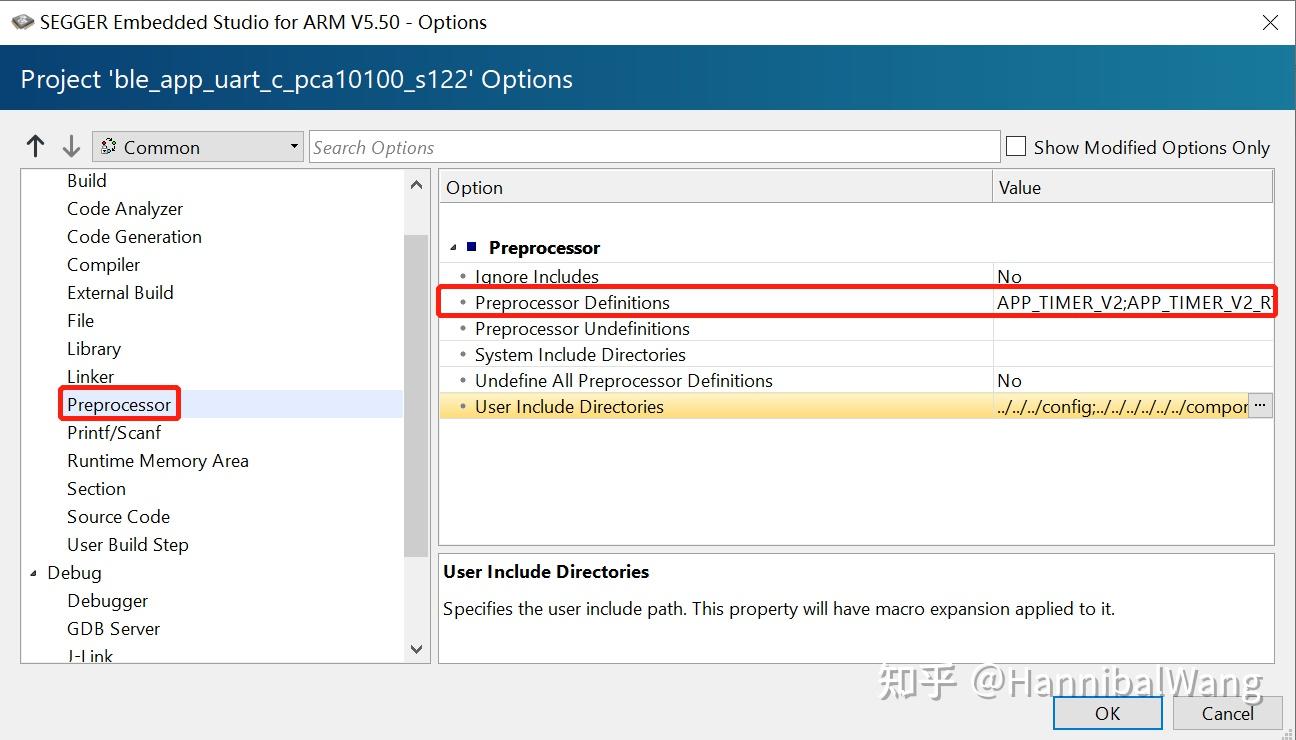The image size is (1296, 740).
Task: Collapse the Debug group in the sidebar
Action: [x=34, y=572]
